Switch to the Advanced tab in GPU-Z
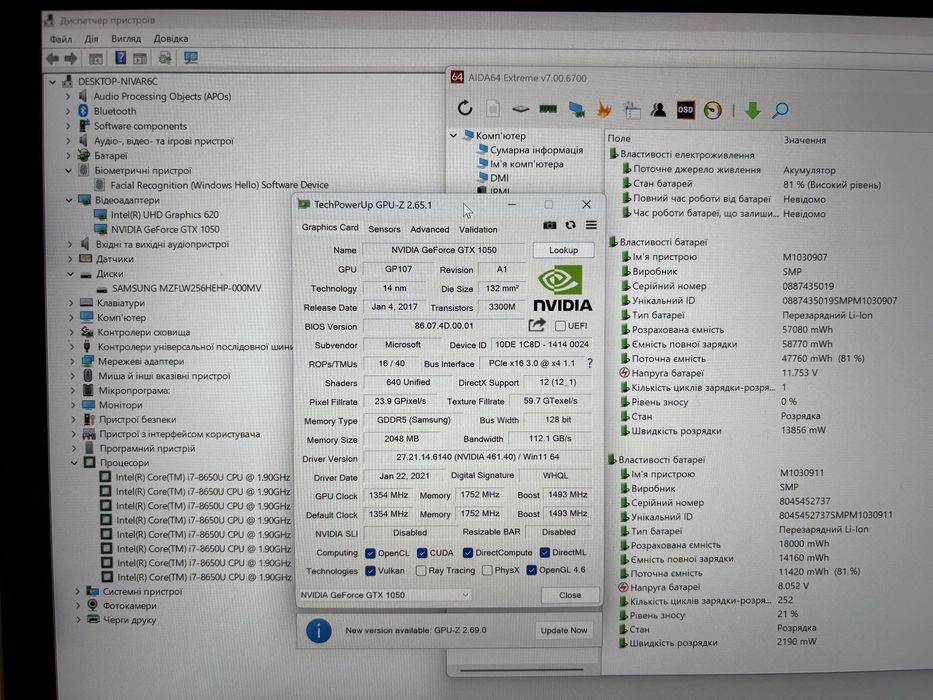 coord(430,229)
